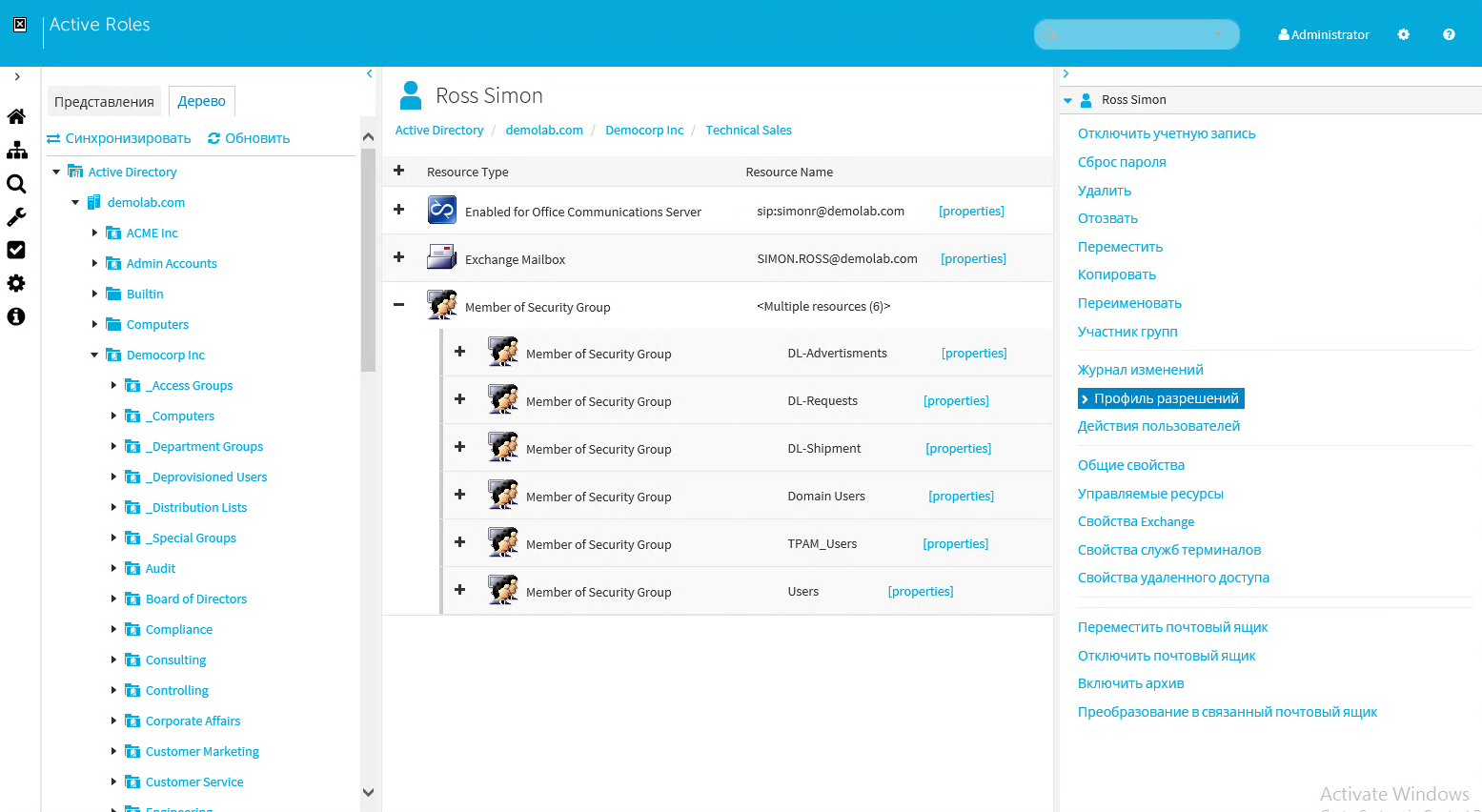The image size is (1482, 812).
Task: Expand the _Access Groups tree node
Action: [113, 385]
